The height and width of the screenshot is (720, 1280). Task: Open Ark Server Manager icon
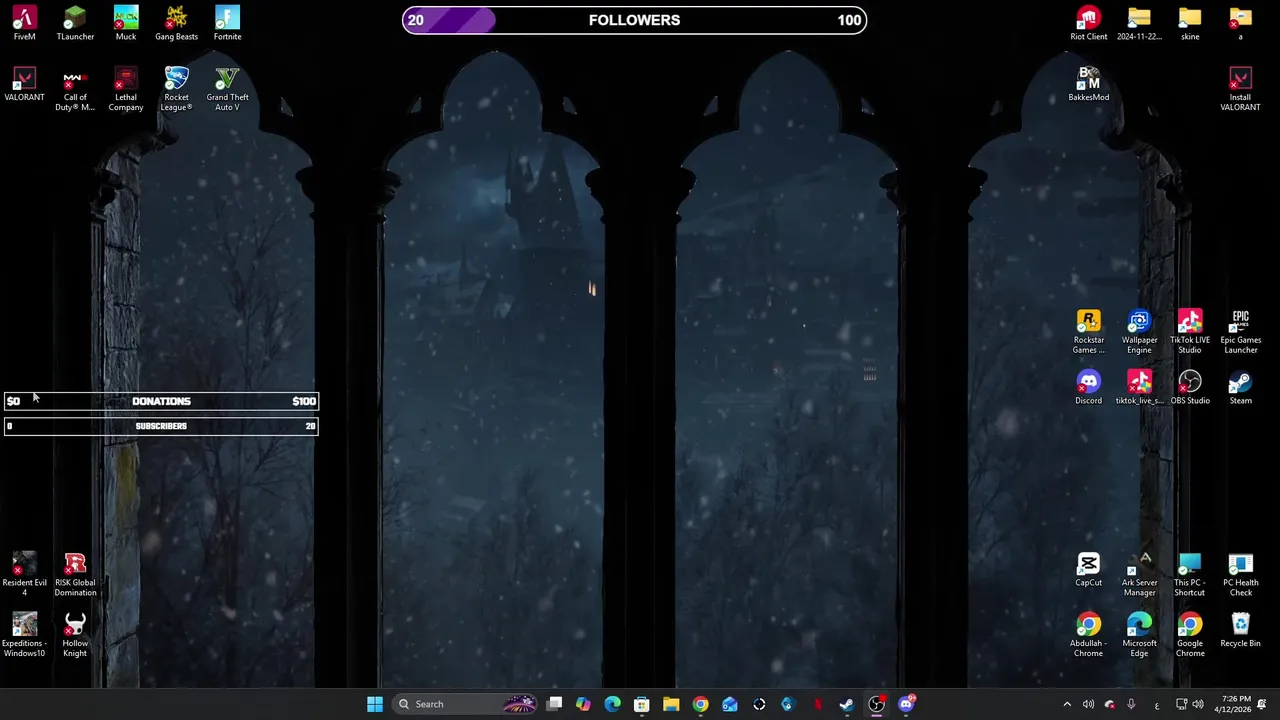(1139, 575)
